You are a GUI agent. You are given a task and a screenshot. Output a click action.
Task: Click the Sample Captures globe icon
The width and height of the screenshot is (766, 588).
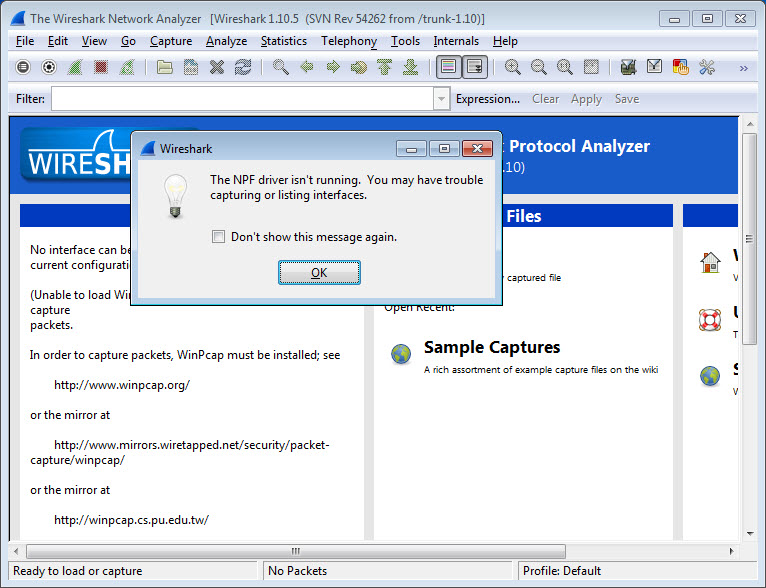point(401,354)
